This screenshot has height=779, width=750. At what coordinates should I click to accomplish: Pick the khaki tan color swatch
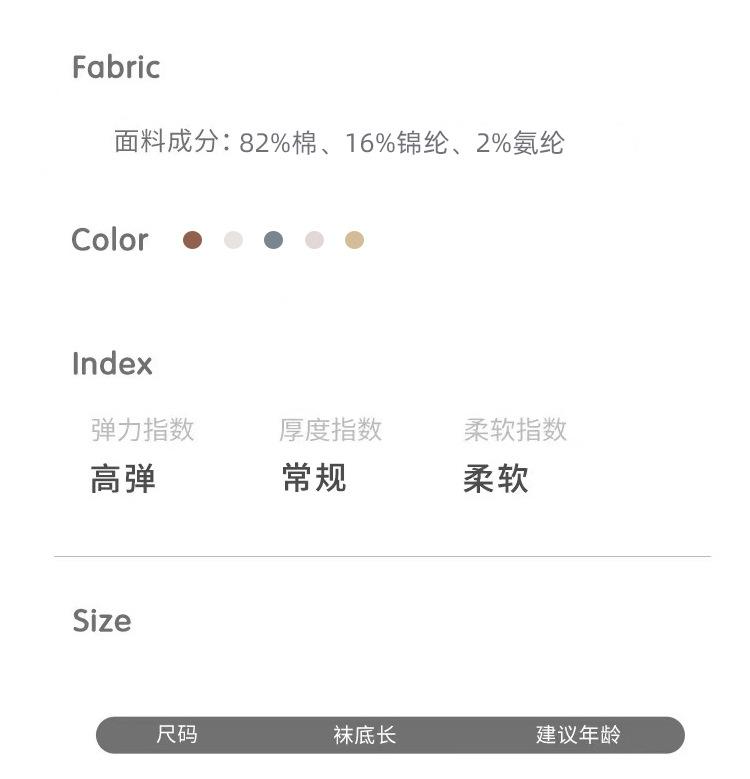click(354, 240)
